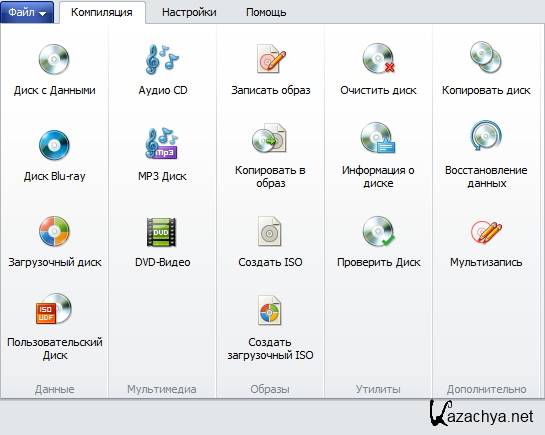
Task: Select the MP3 Диск icon
Action: click(x=162, y=143)
